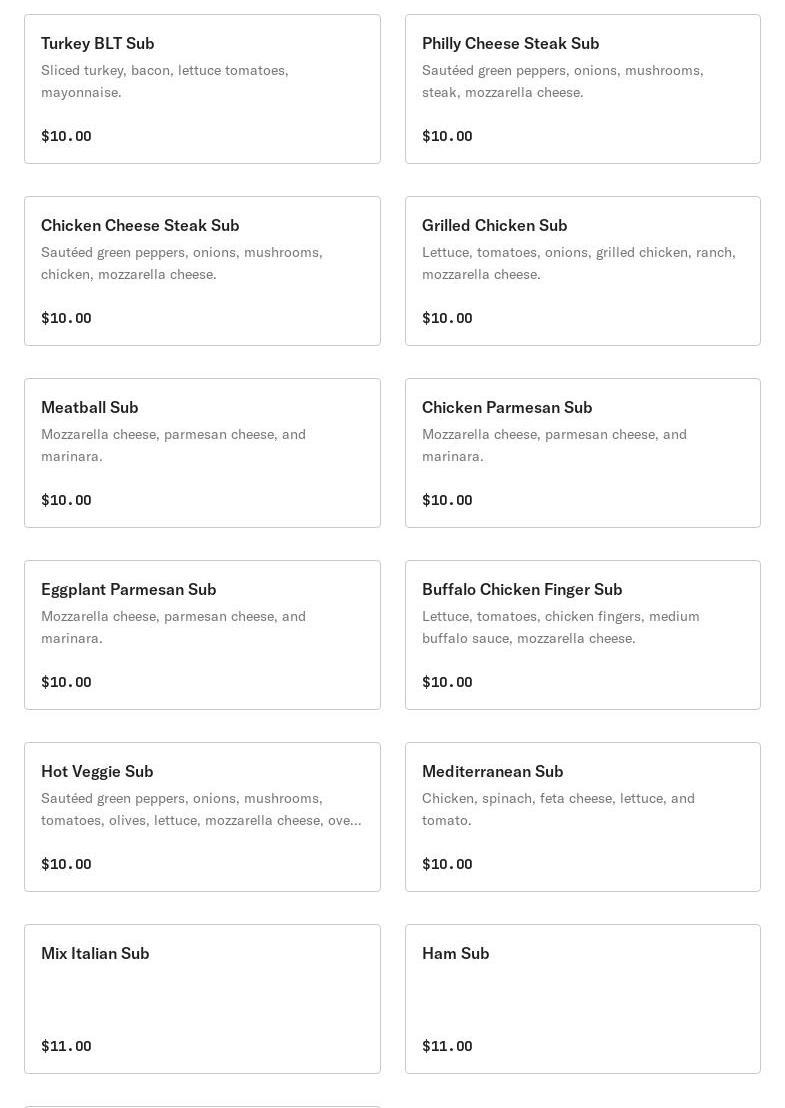
Task: Click the Grilled Chicken Sub ingredients text
Action: [x=578, y=263]
